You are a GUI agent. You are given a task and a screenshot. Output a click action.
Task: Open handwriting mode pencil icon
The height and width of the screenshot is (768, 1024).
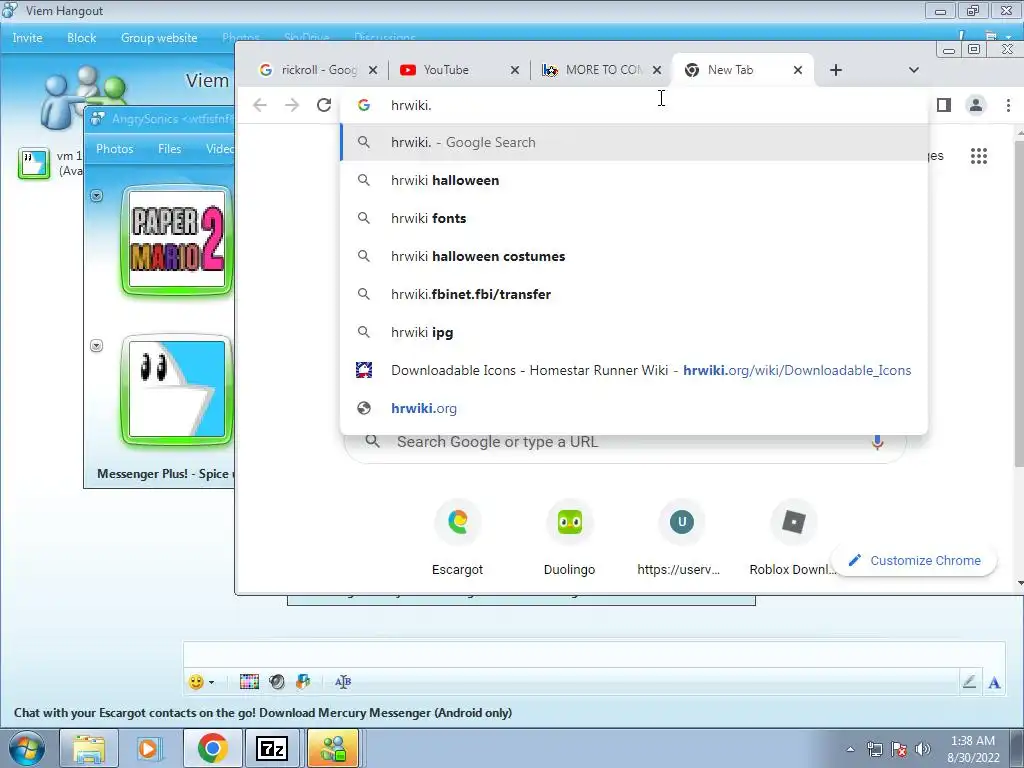click(x=969, y=682)
